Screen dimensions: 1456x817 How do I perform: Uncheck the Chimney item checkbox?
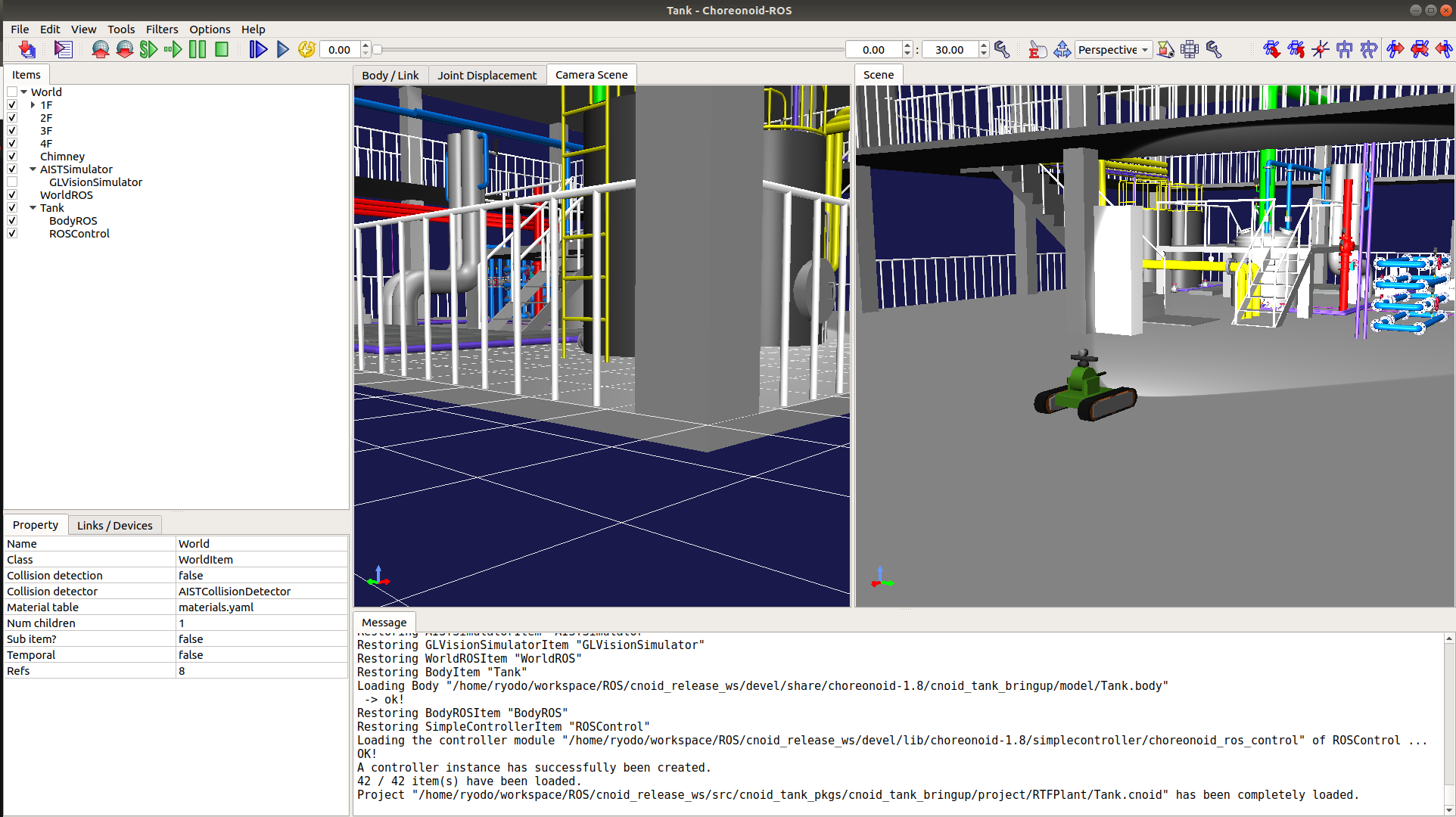(x=12, y=157)
